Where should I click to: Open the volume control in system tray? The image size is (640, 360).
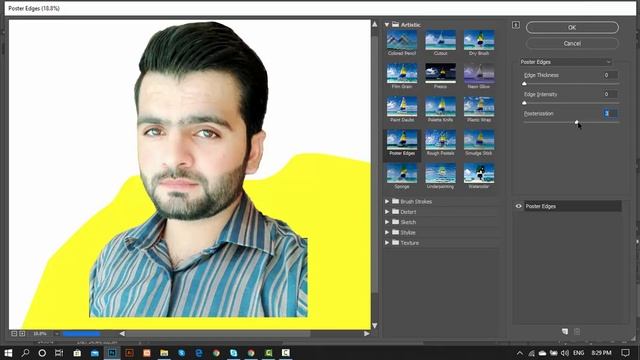click(565, 353)
